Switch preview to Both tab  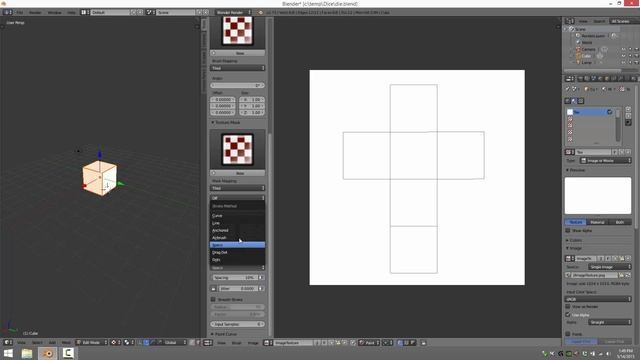coord(620,222)
